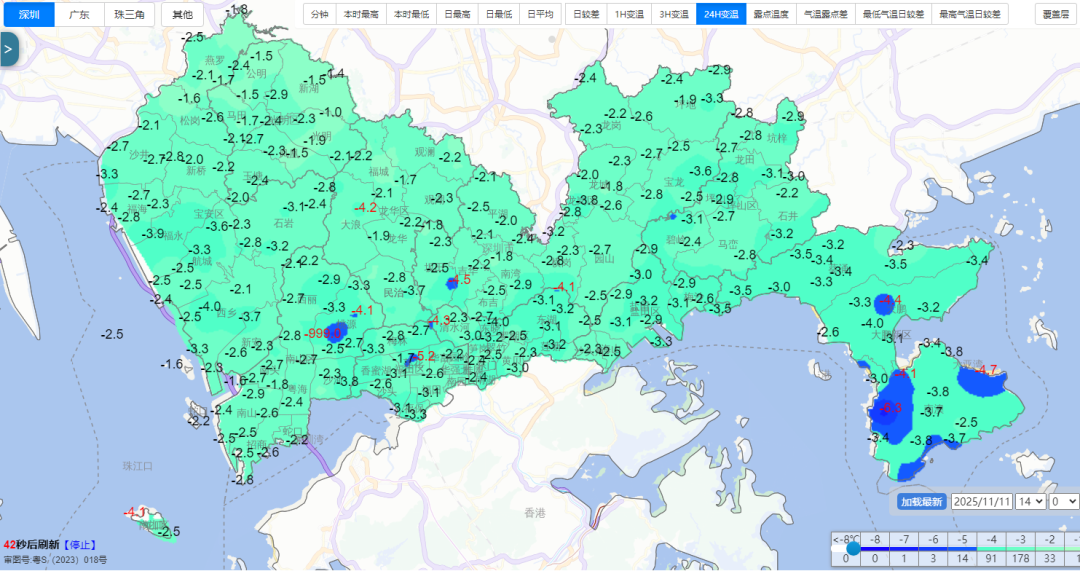Switch to 日平均 temperature view

[x=540, y=15]
